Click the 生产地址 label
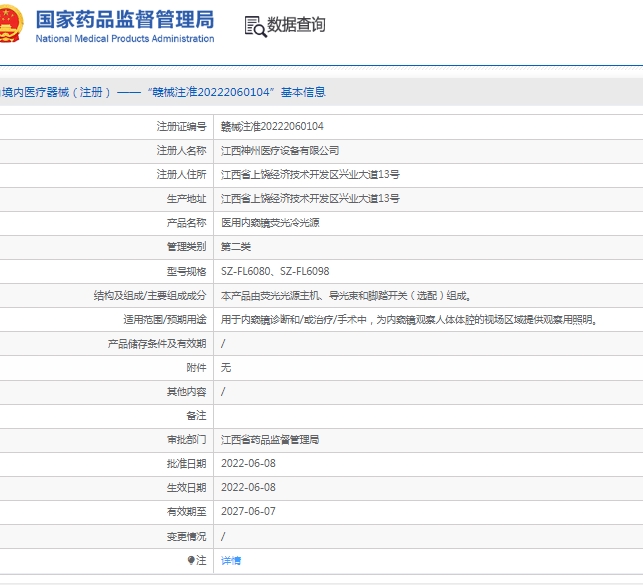 click(x=186, y=199)
